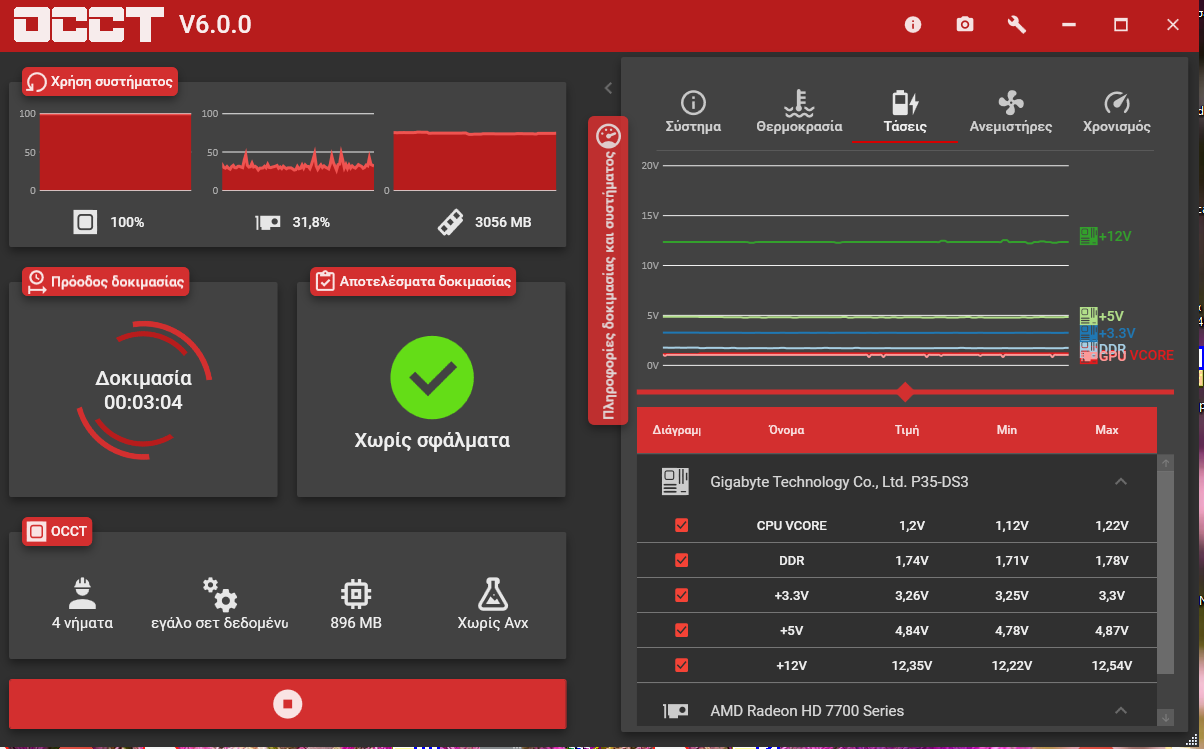Uncheck the DDR graph checkbox

[x=682, y=560]
